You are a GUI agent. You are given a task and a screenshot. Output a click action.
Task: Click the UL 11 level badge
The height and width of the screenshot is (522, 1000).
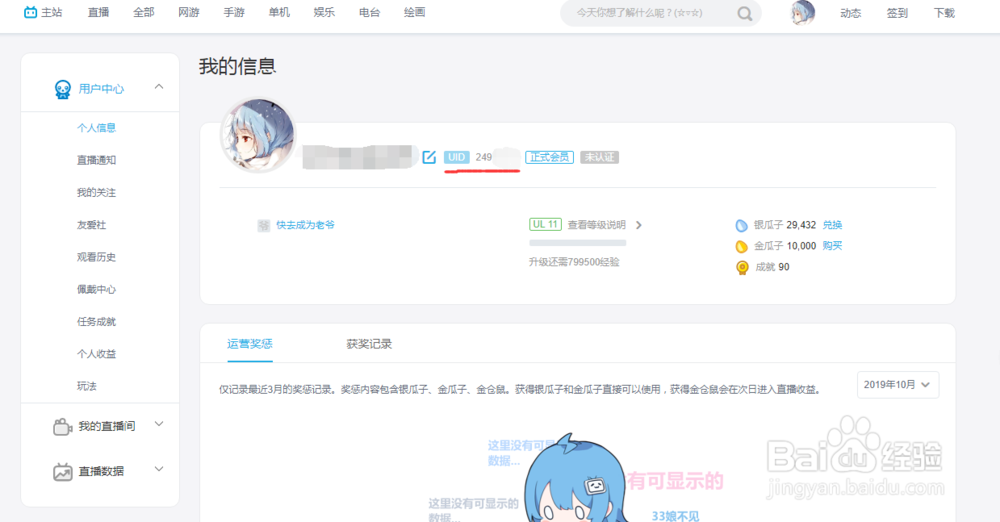click(545, 225)
